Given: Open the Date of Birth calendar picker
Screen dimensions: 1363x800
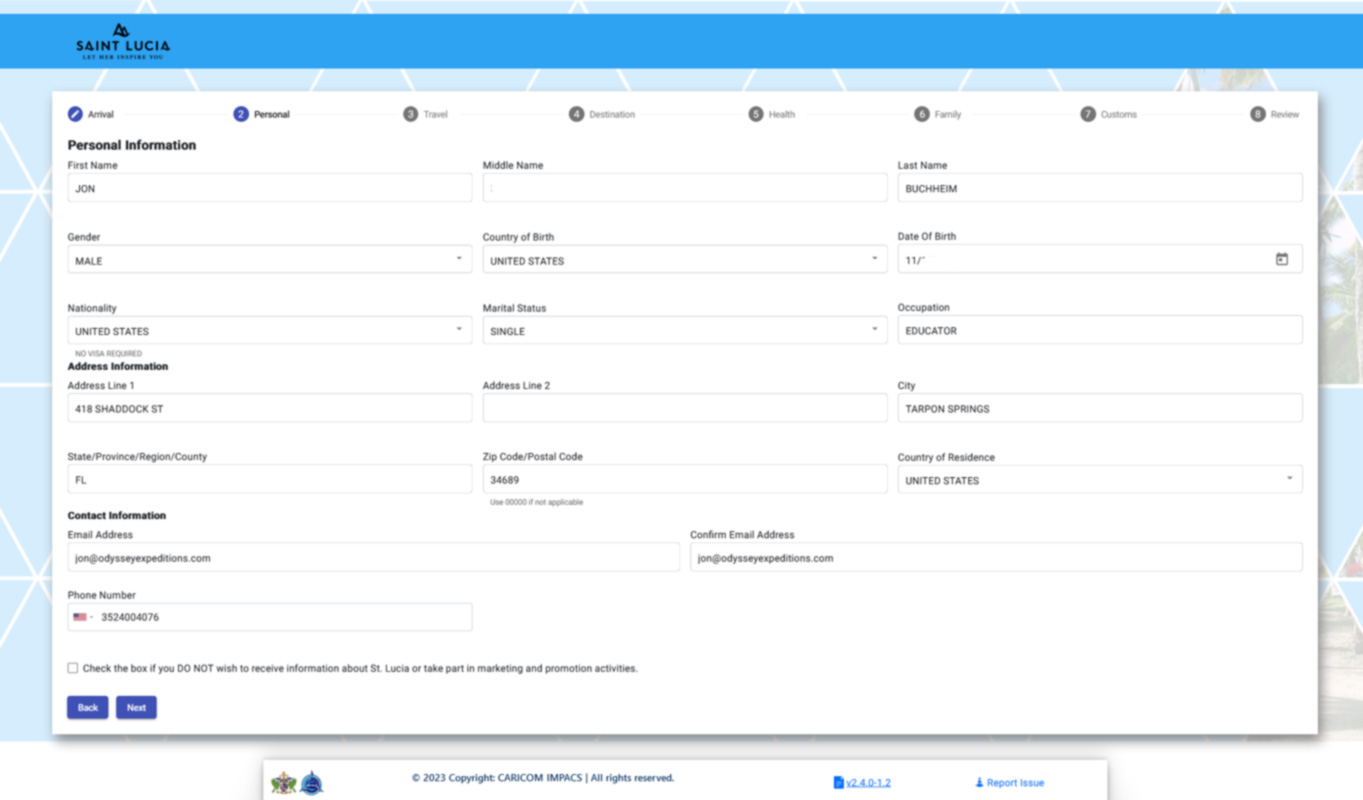Looking at the screenshot, I should (x=1281, y=260).
